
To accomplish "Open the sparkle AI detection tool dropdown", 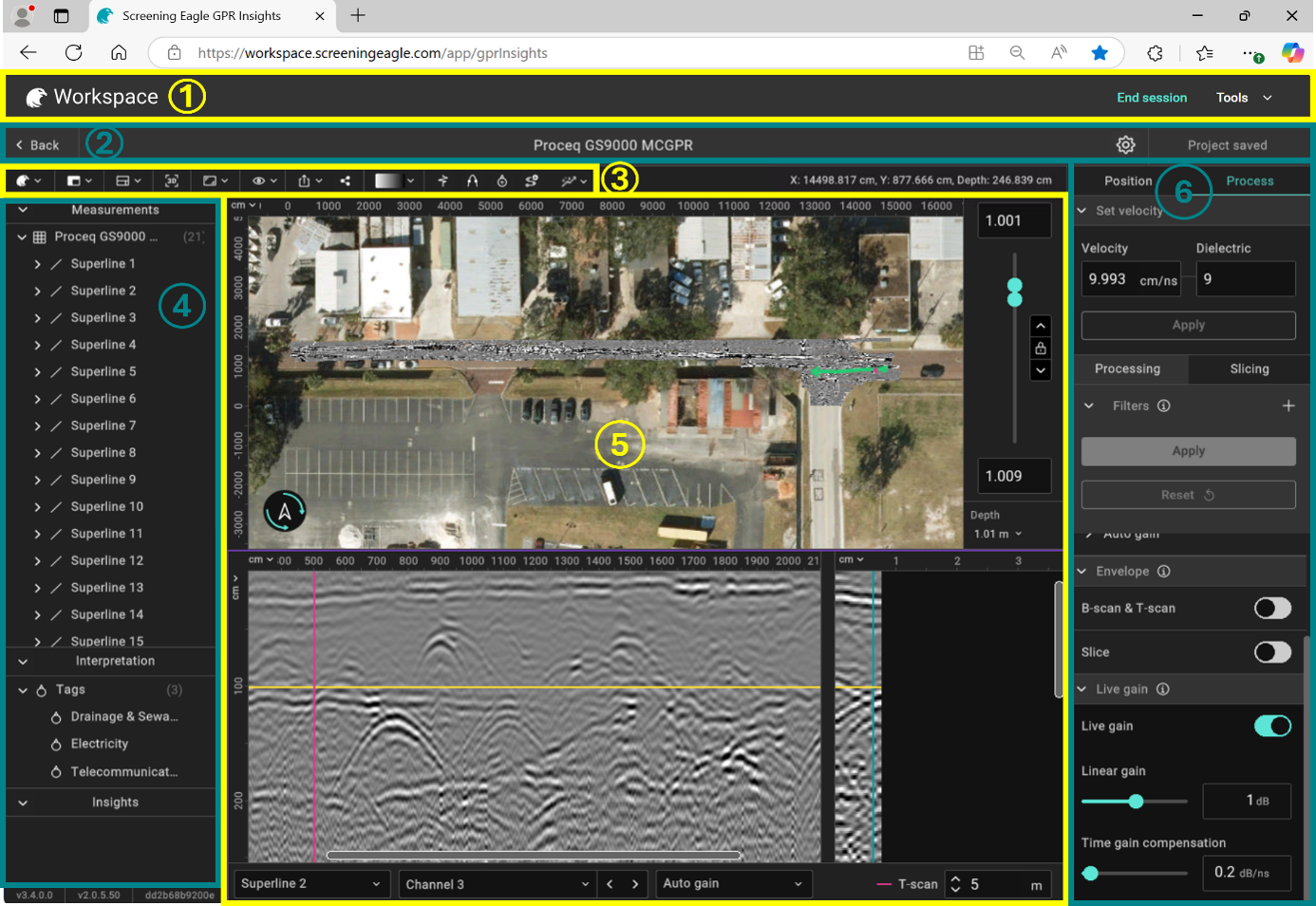I will pos(573,180).
